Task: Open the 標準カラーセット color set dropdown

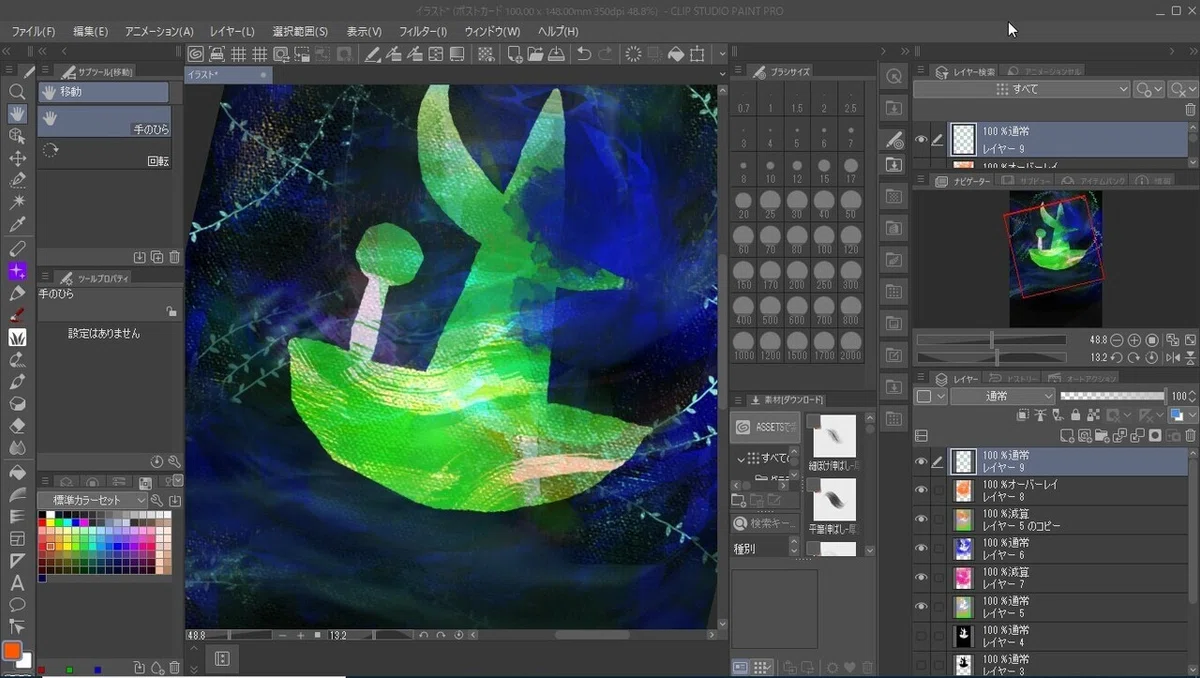Action: tap(93, 500)
